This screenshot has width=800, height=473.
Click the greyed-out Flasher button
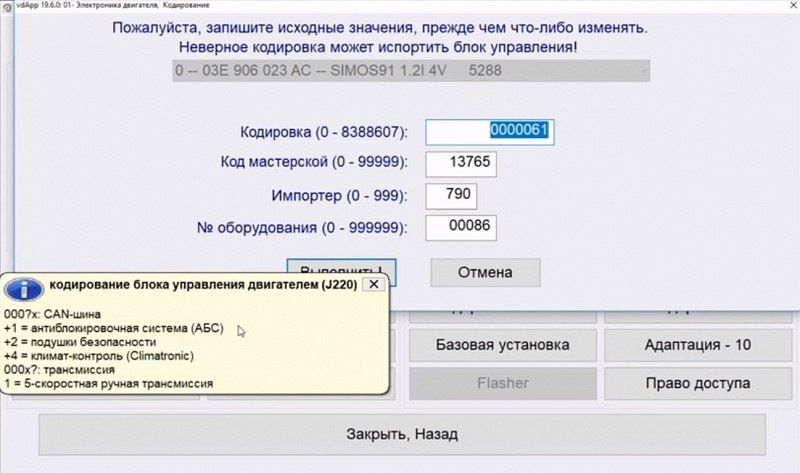[x=502, y=383]
